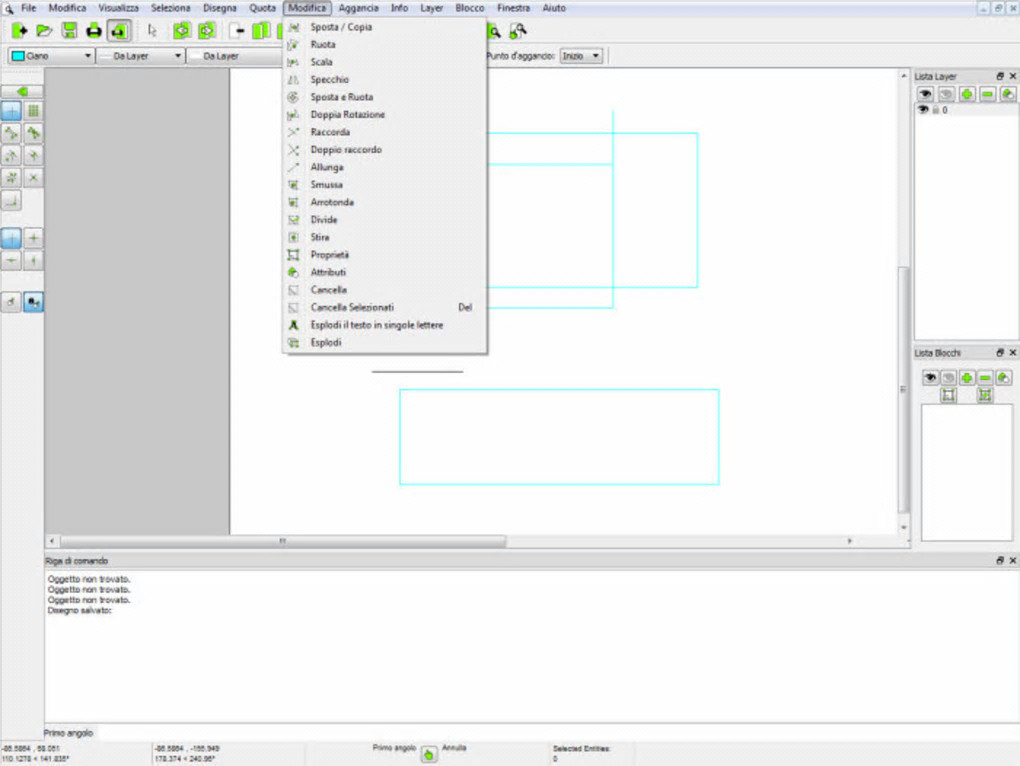
Task: Click the redo icon in toolbar
Action: [206, 31]
